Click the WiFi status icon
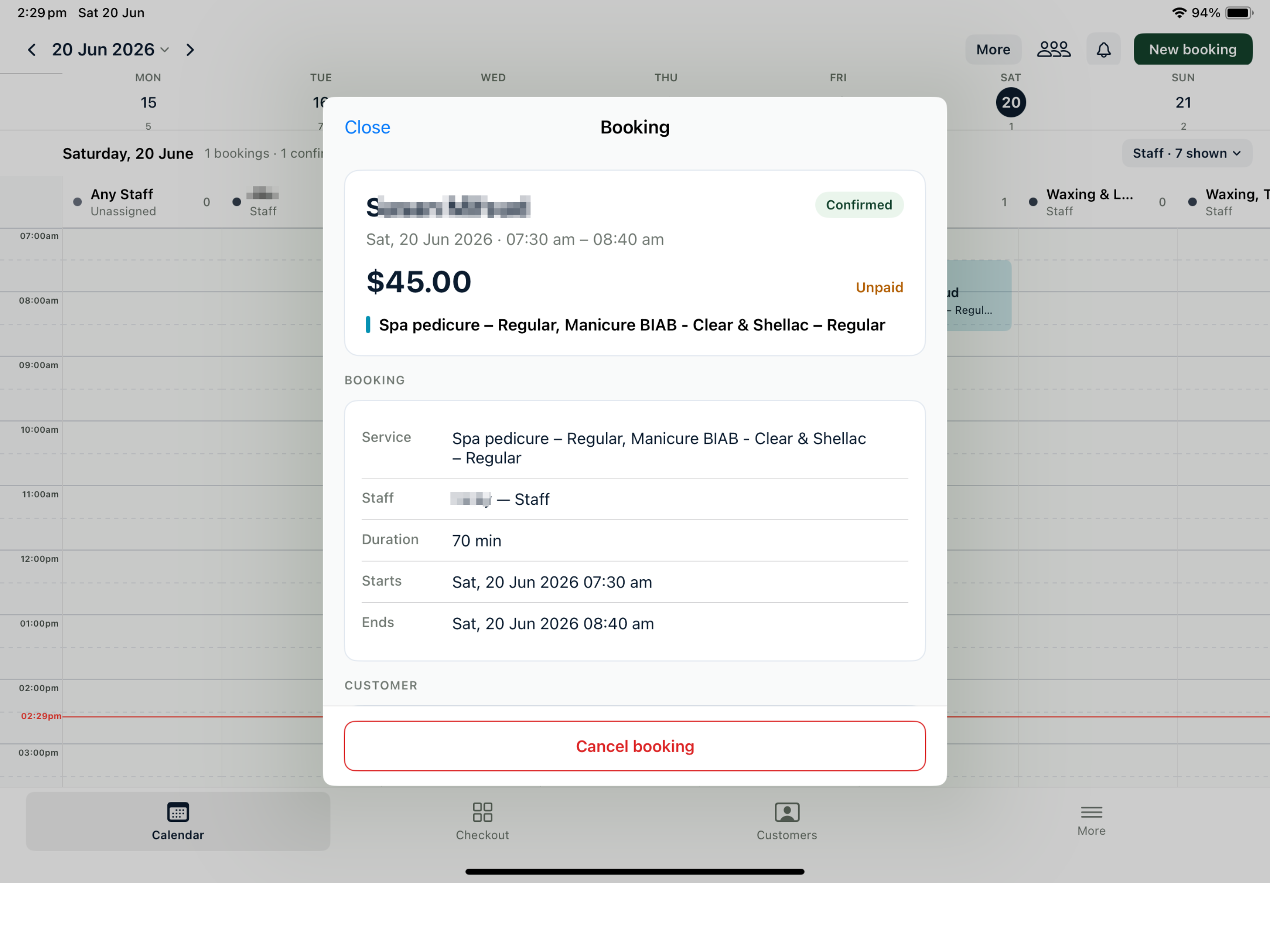This screenshot has width=1270, height=952. [1179, 13]
